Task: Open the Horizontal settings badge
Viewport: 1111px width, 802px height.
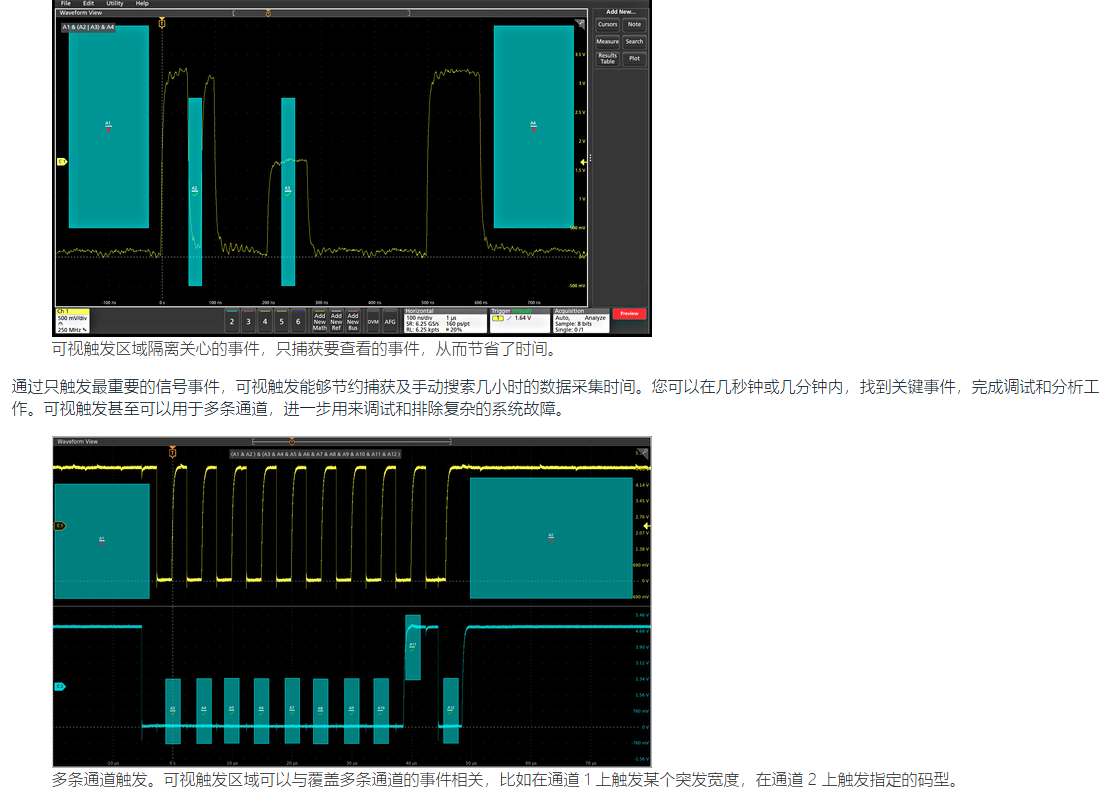Action: pos(444,320)
